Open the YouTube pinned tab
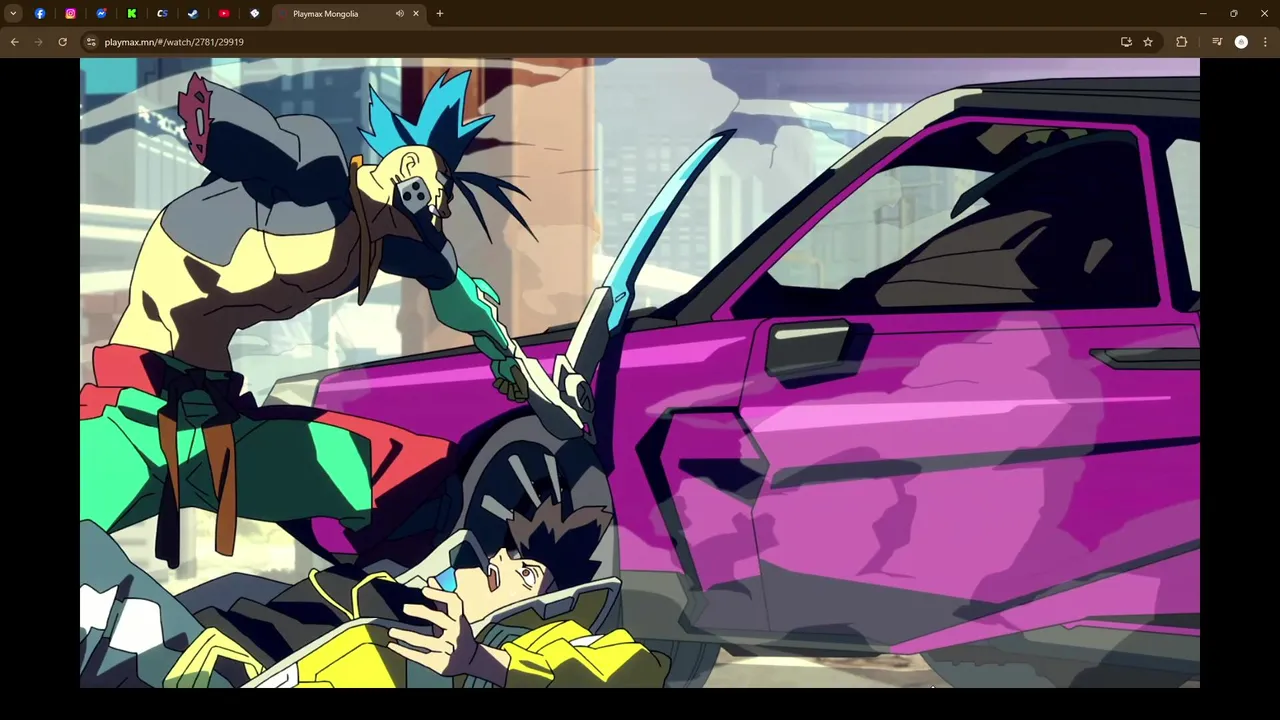The width and height of the screenshot is (1280, 720). click(x=224, y=14)
